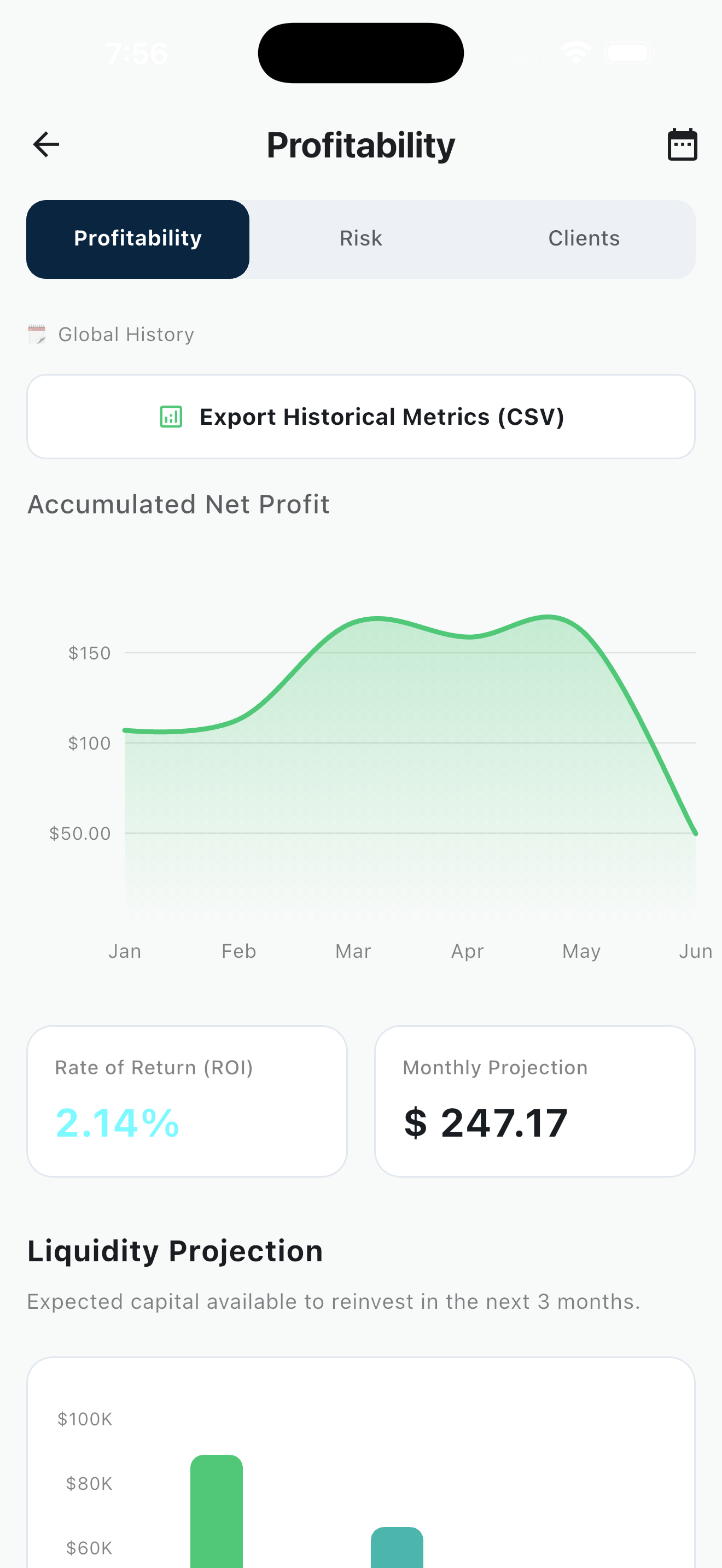Image resolution: width=722 pixels, height=1568 pixels.
Task: Tap the back arrow icon
Action: [x=45, y=145]
